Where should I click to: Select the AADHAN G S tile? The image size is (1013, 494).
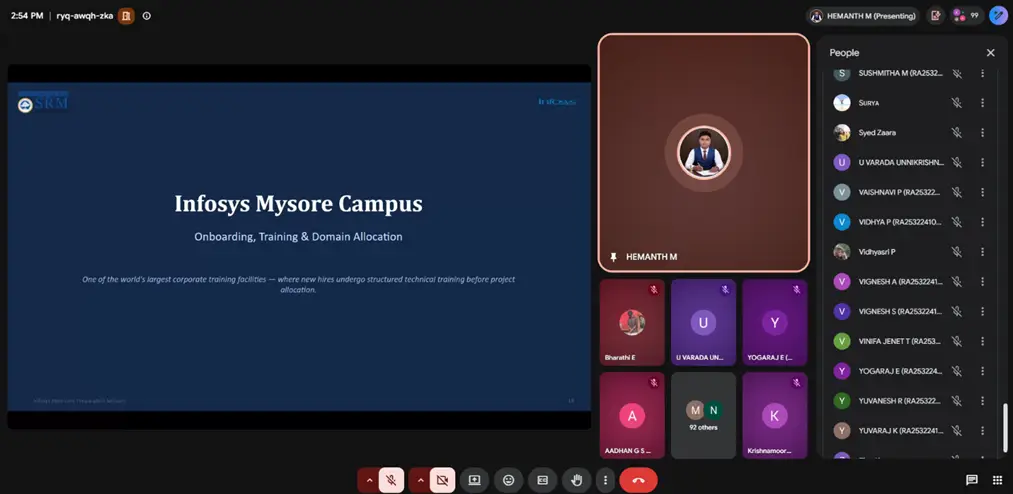pyautogui.click(x=632, y=415)
